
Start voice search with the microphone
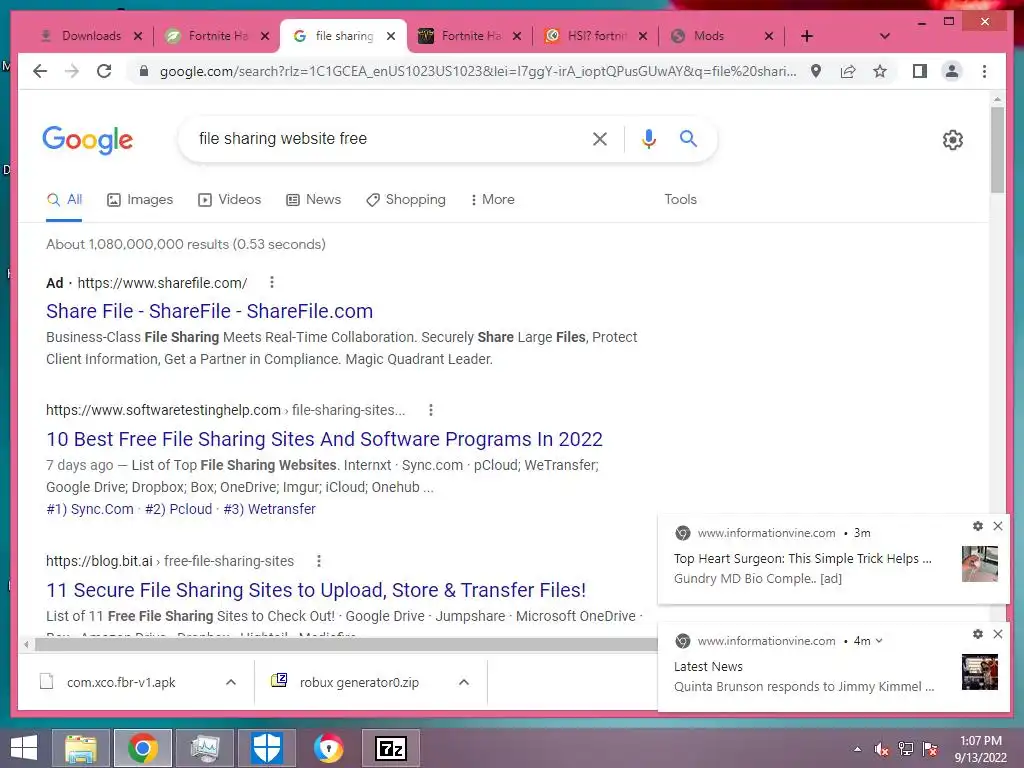point(648,139)
